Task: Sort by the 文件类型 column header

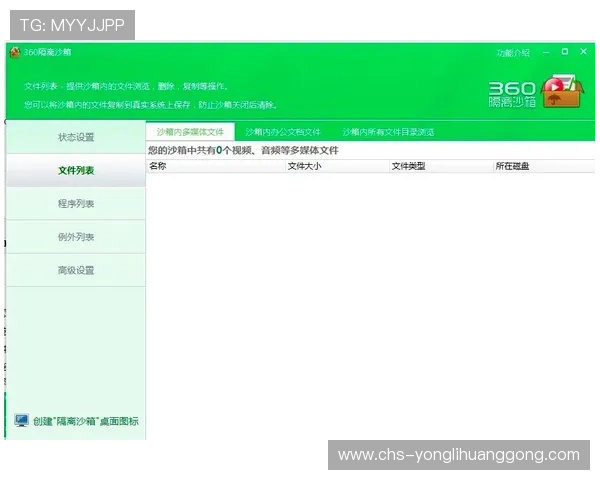Action: click(x=441, y=166)
